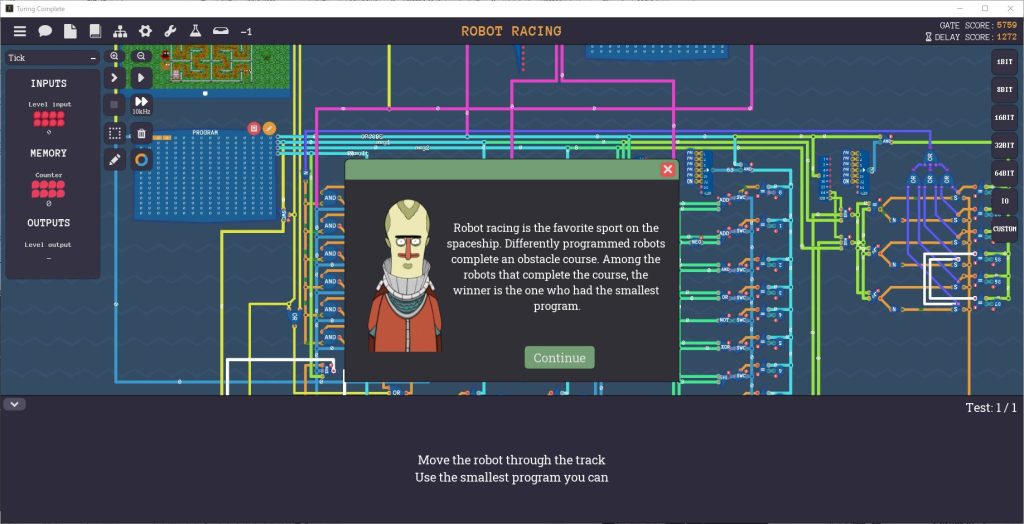Toggle the 10kHz fast-forward speed
Image resolution: width=1024 pixels, height=524 pixels.
coord(141,104)
